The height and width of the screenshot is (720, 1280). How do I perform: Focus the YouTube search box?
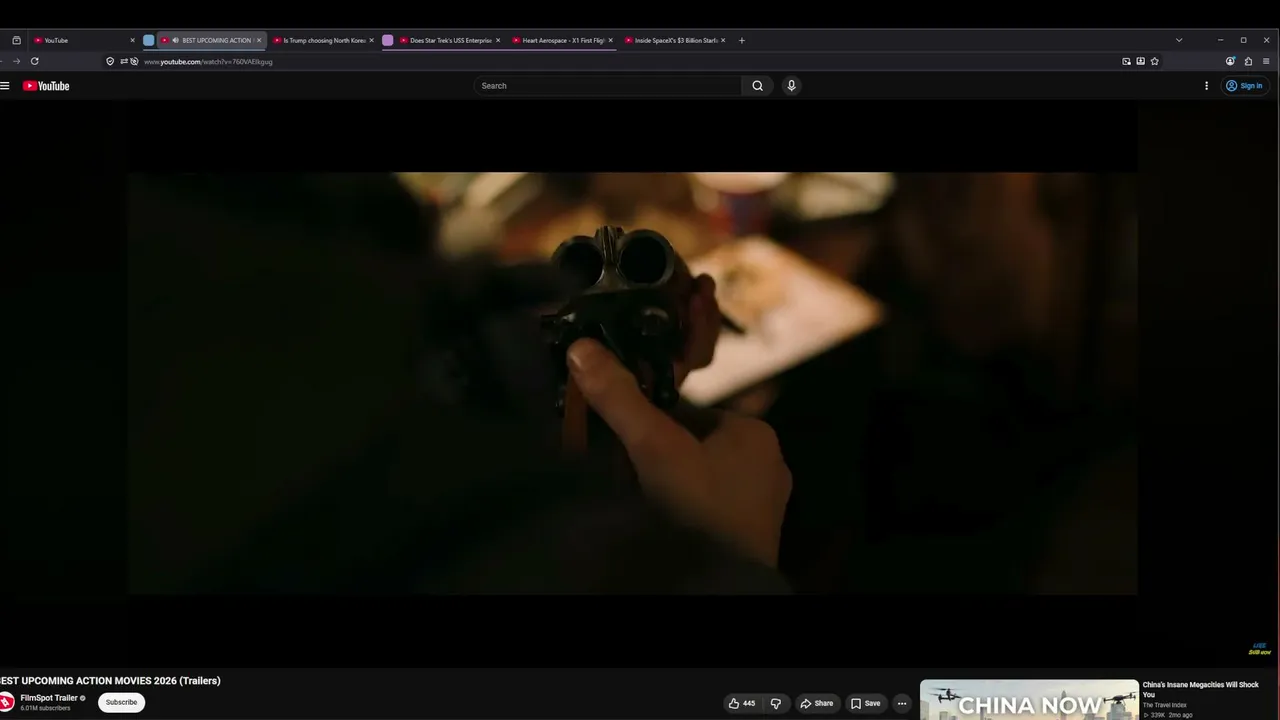click(608, 86)
